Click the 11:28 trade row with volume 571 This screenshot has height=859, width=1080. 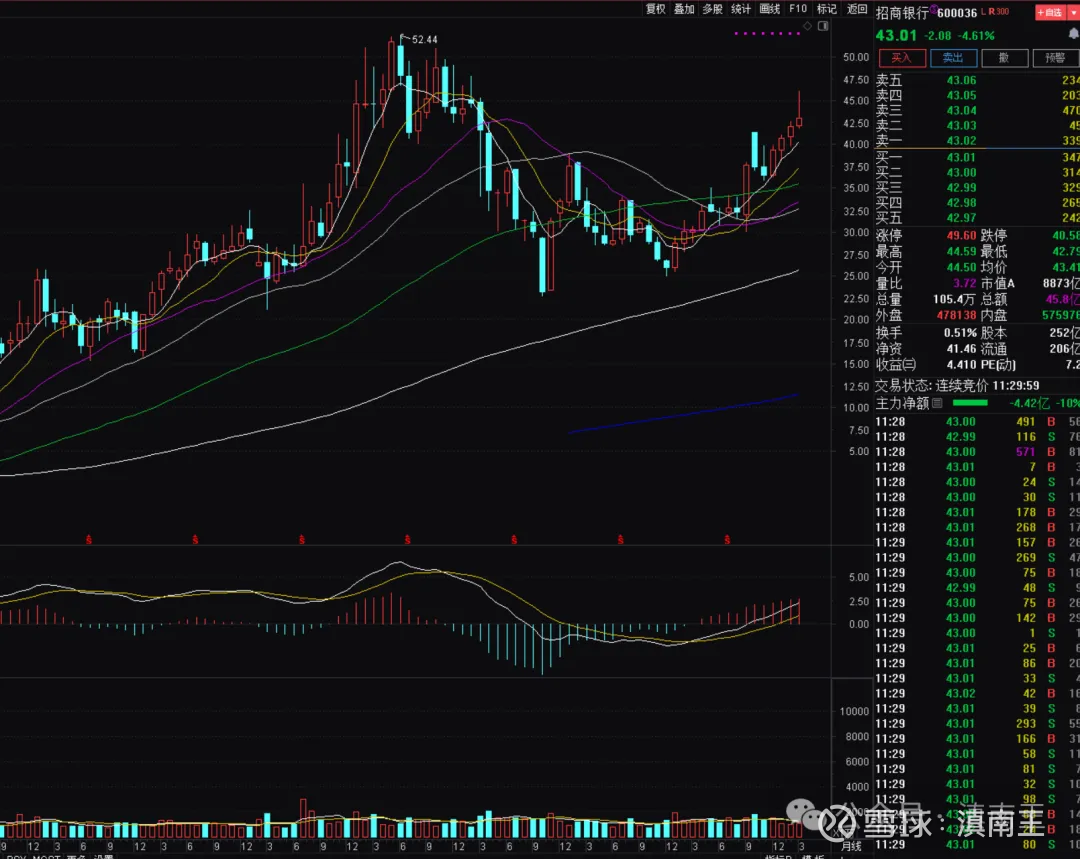[977, 452]
